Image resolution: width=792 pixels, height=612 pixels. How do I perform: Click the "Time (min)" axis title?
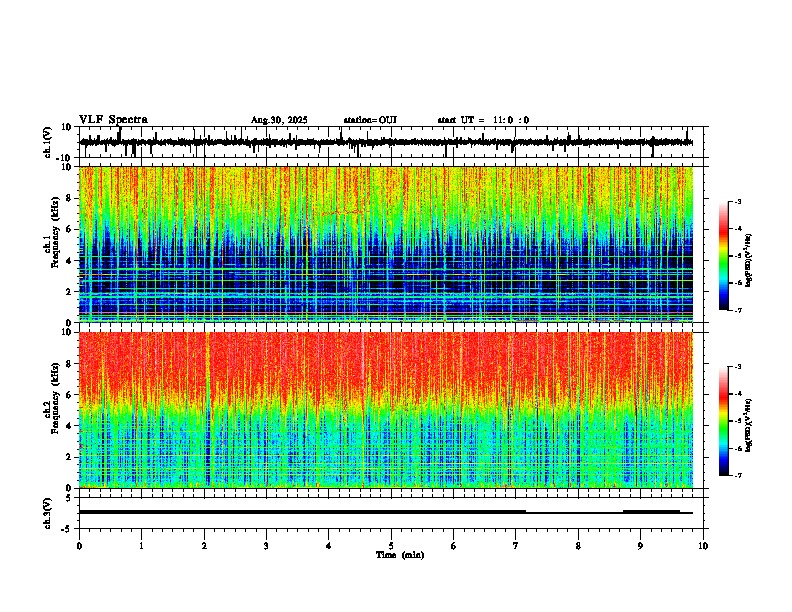point(400,555)
